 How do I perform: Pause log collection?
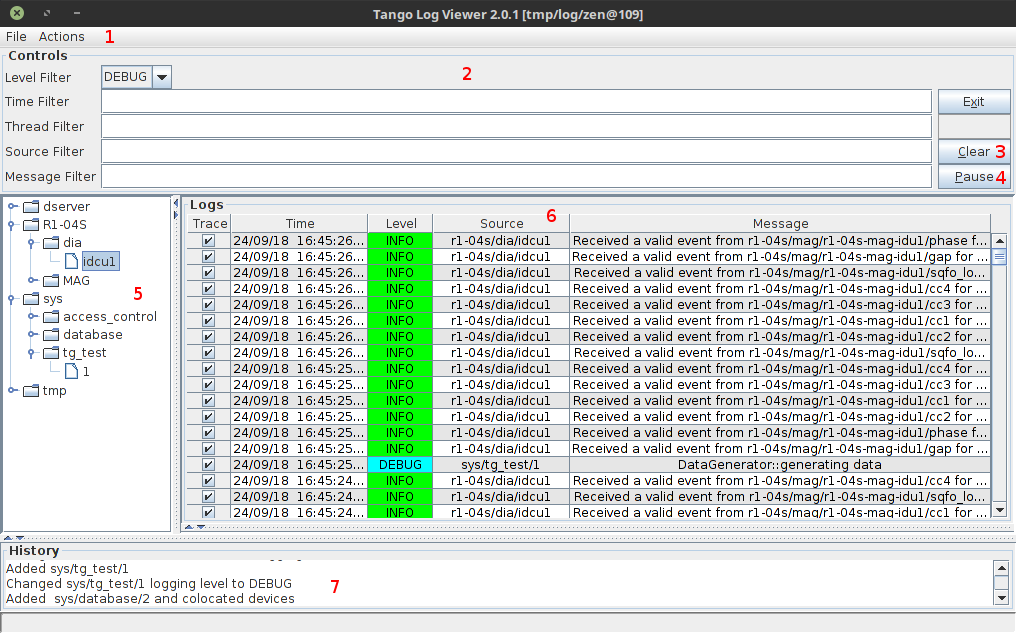(973, 176)
